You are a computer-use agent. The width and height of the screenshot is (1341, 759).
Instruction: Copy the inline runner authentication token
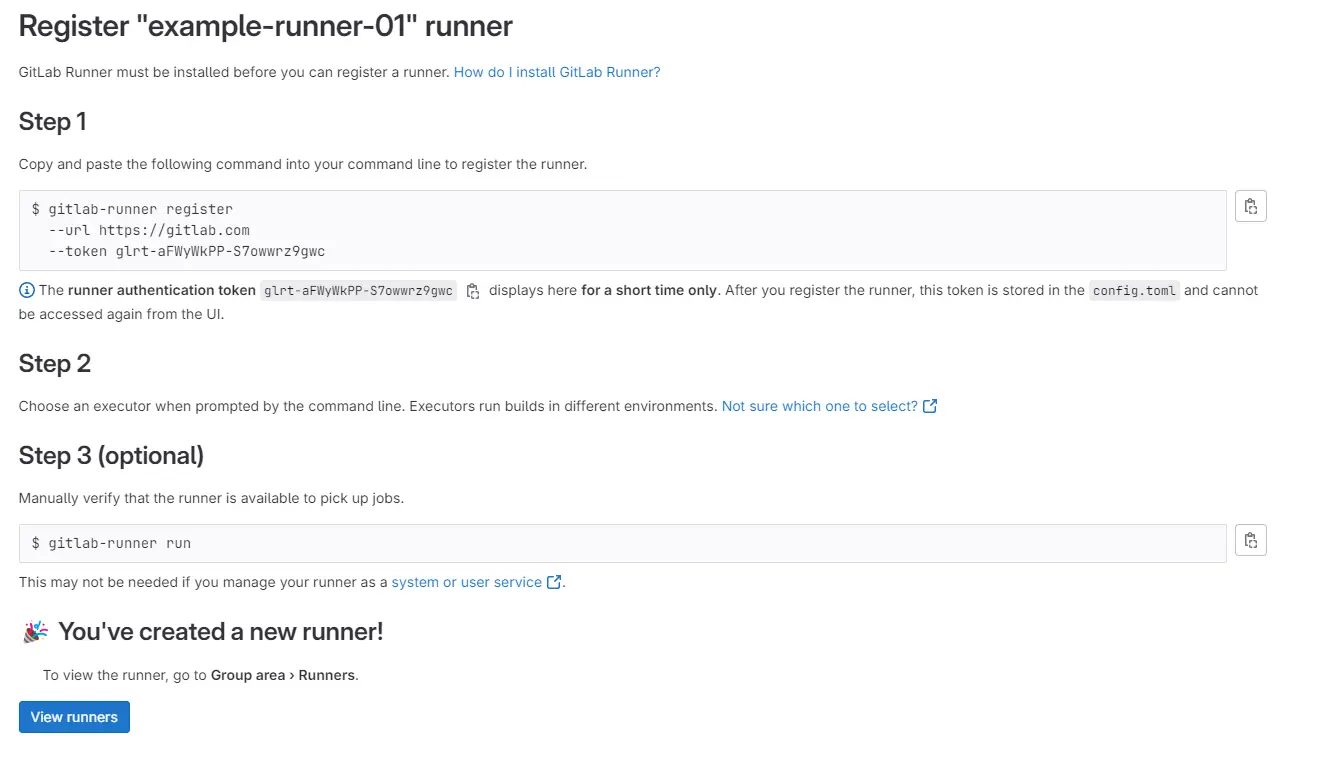[x=473, y=291]
